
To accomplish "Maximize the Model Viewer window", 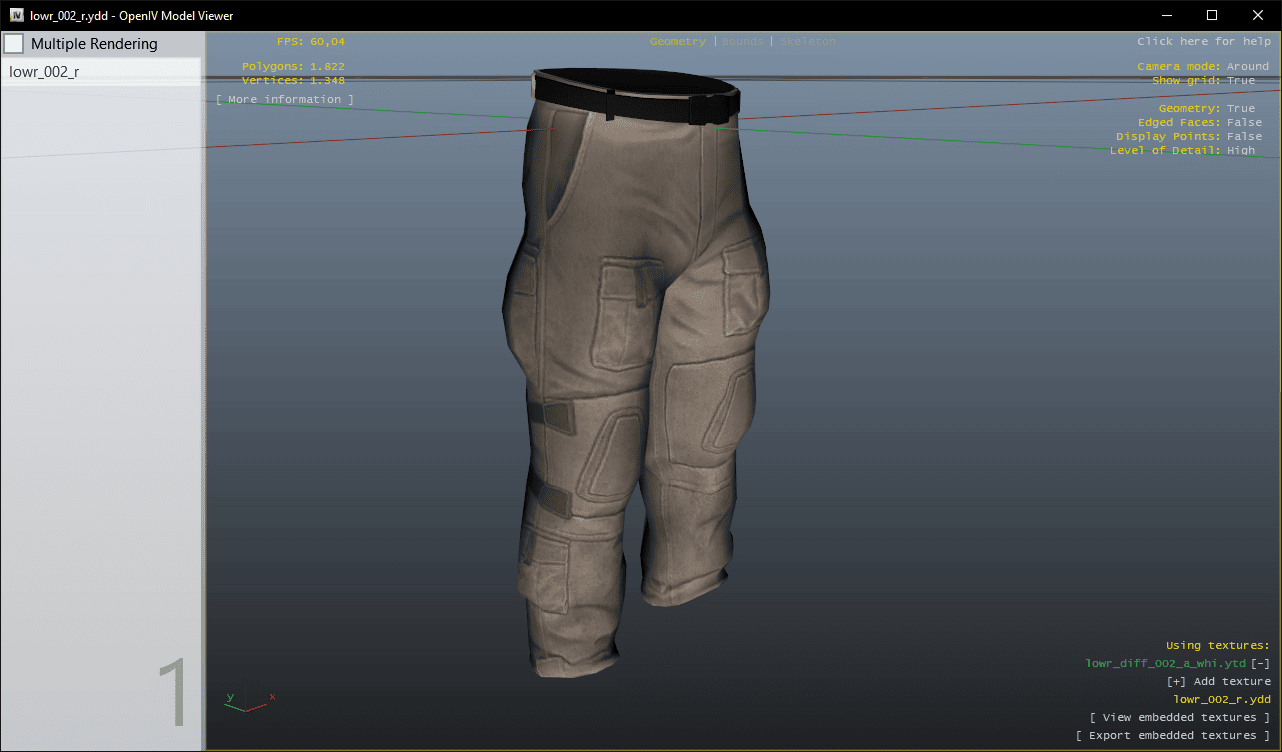I will coord(1212,16).
